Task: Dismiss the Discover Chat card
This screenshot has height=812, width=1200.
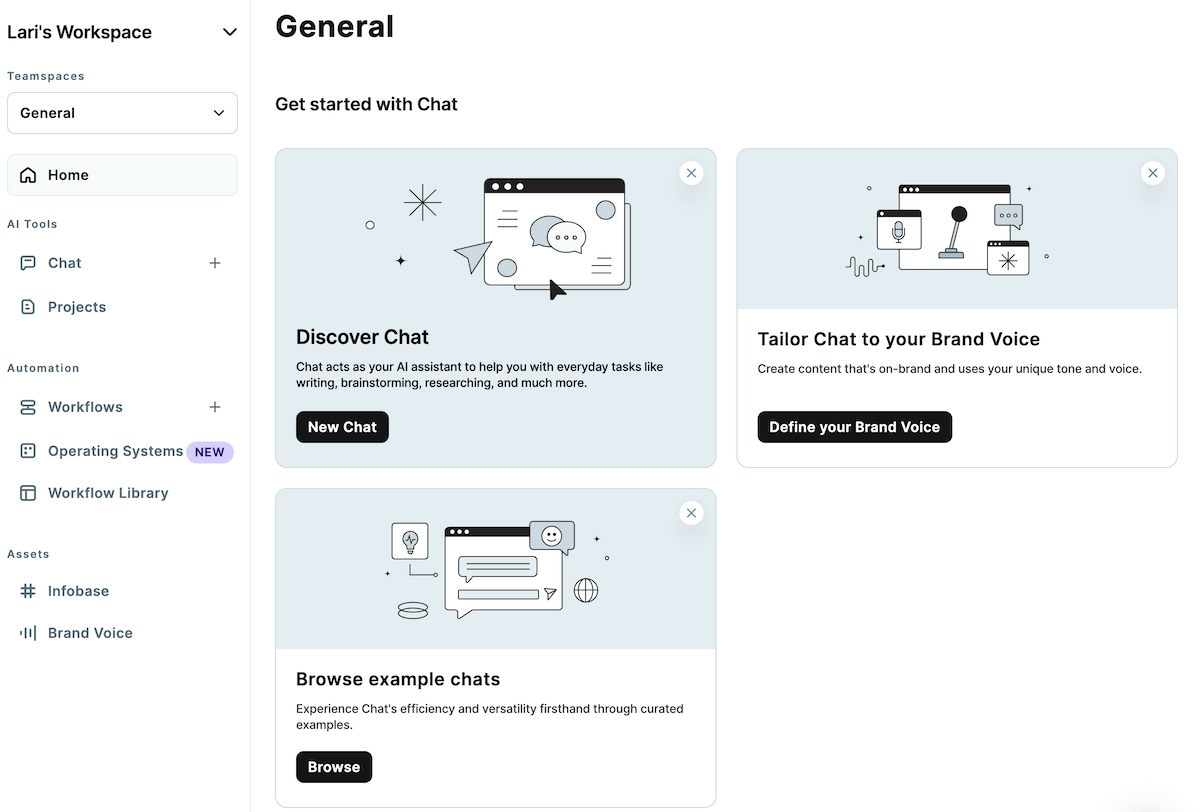Action: tap(691, 172)
